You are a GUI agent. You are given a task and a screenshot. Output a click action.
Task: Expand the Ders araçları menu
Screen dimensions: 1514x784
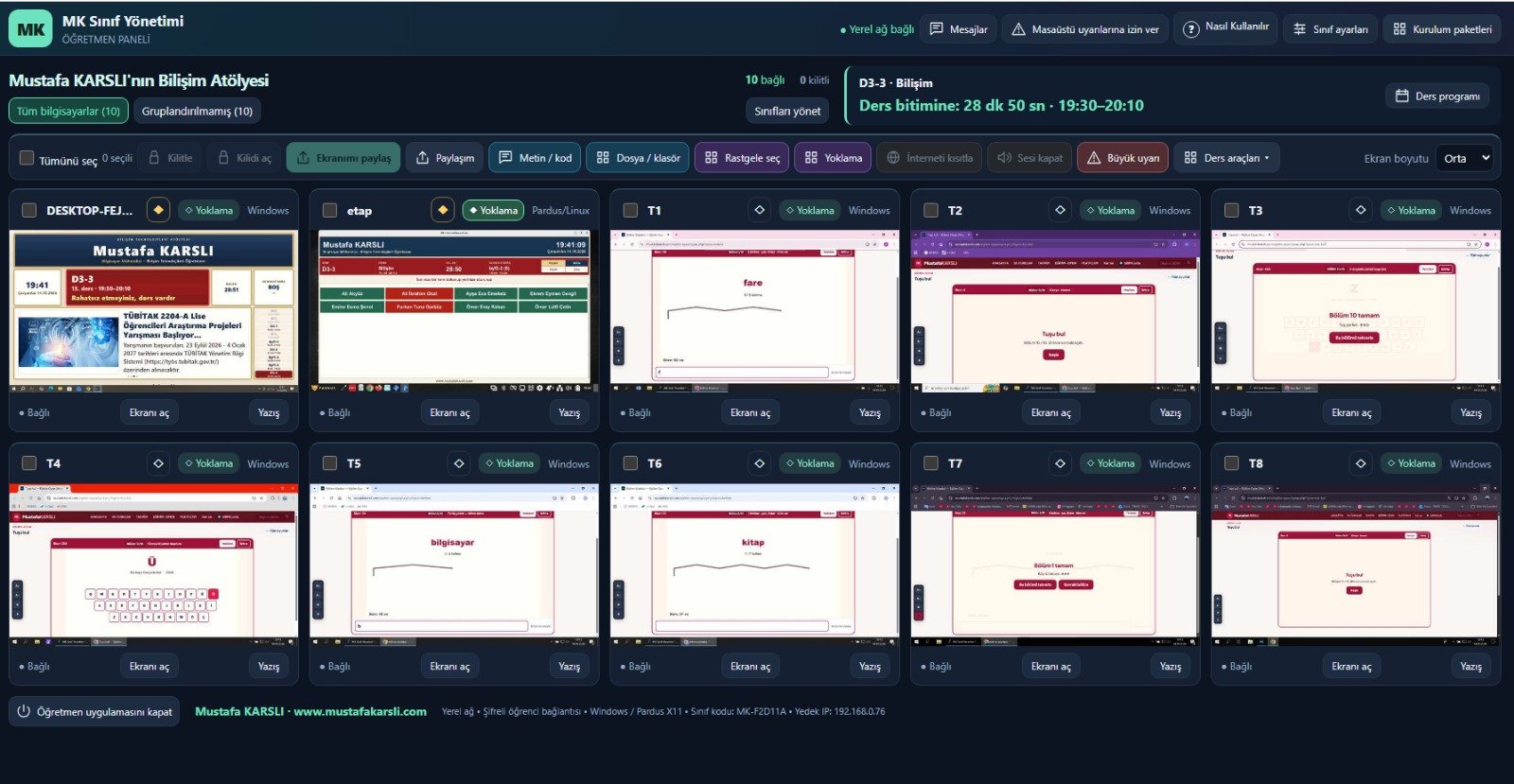(1227, 158)
